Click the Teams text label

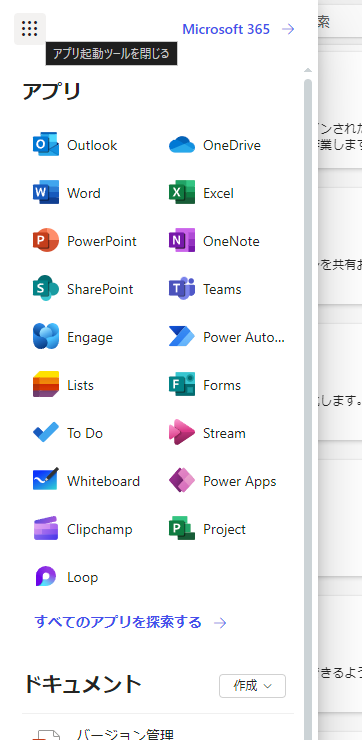pyautogui.click(x=222, y=289)
